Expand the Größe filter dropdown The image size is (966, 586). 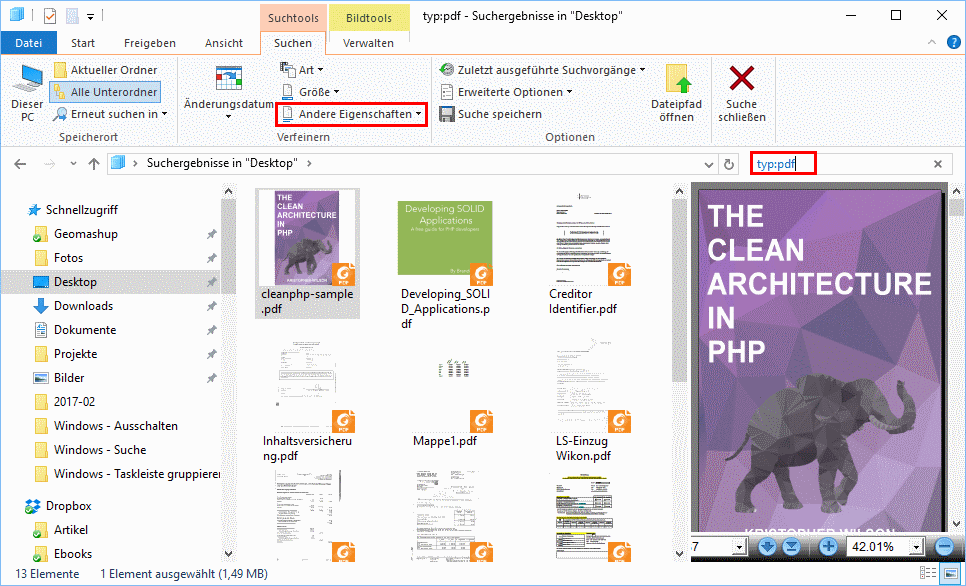pos(310,92)
